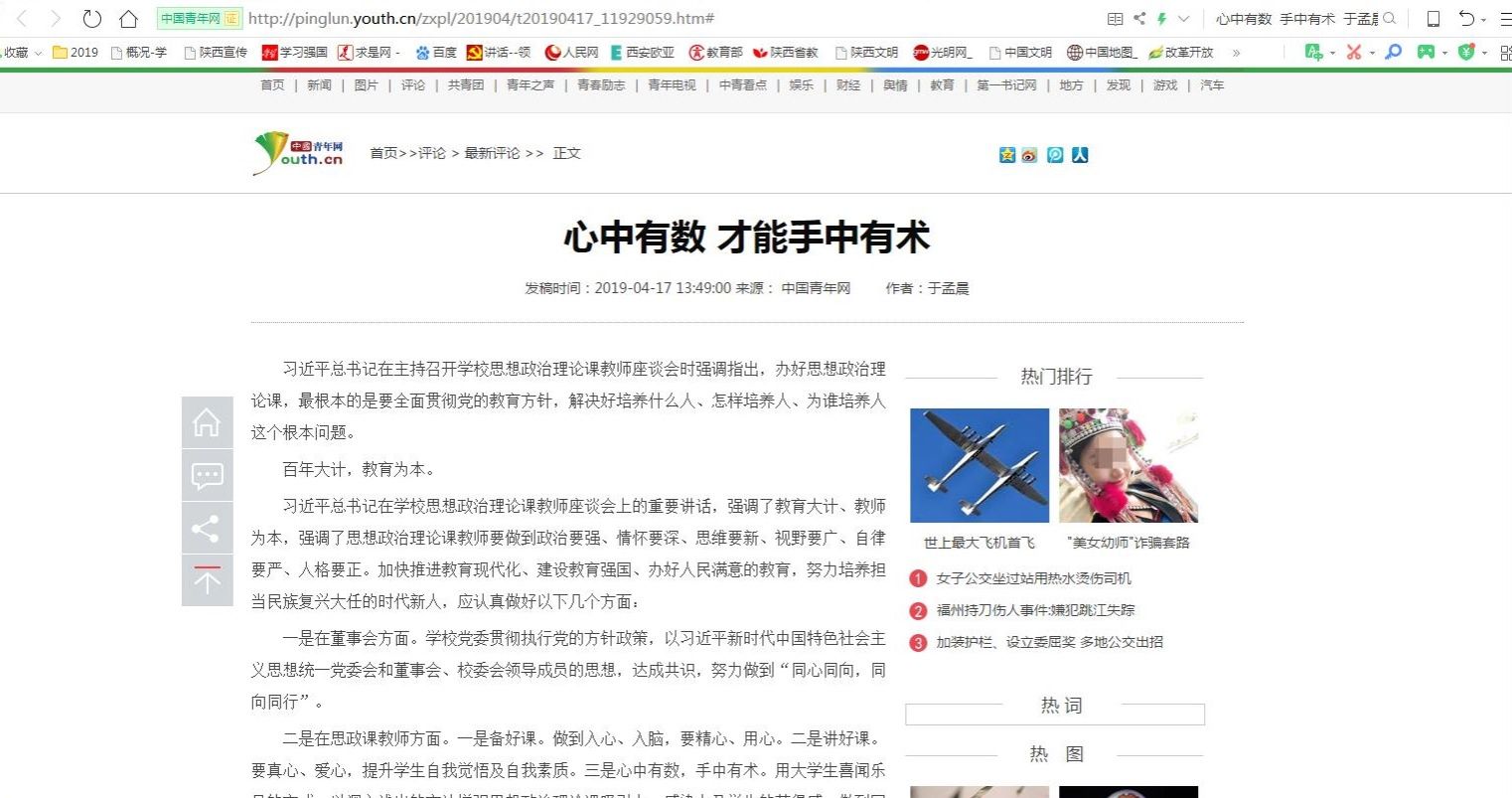Viewport: 1512px width, 798px height.
Task: Click the floating sidebar home icon
Action: pos(207,422)
